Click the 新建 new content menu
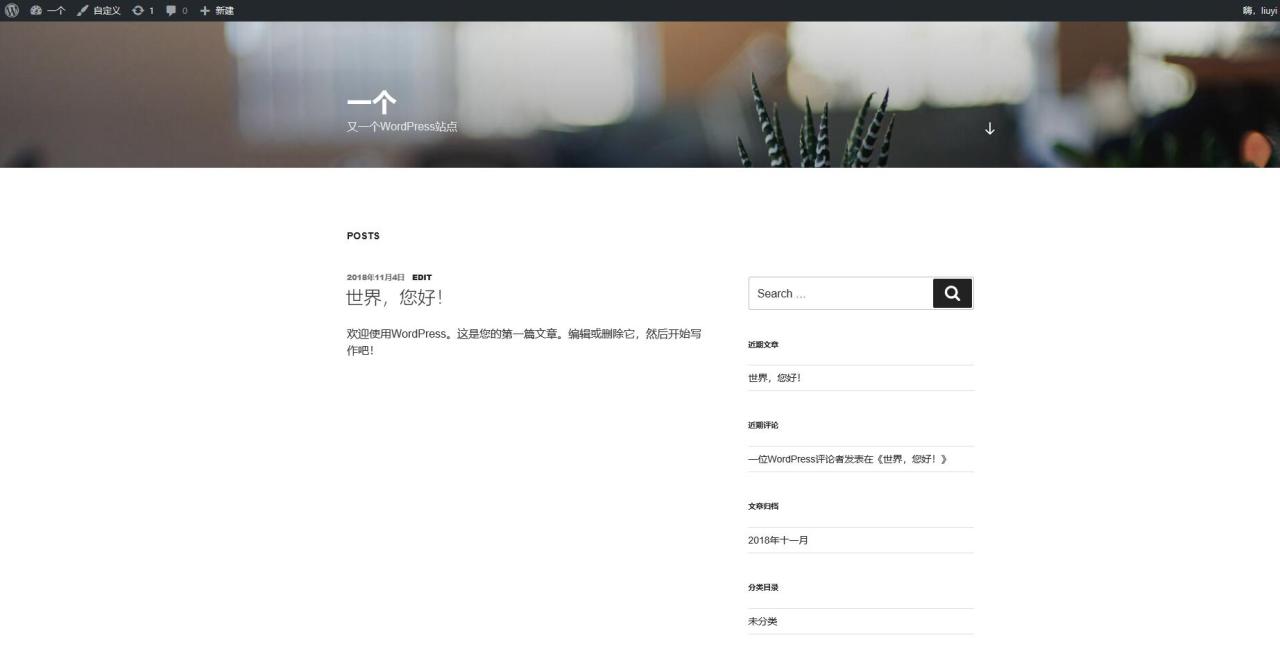 point(217,10)
